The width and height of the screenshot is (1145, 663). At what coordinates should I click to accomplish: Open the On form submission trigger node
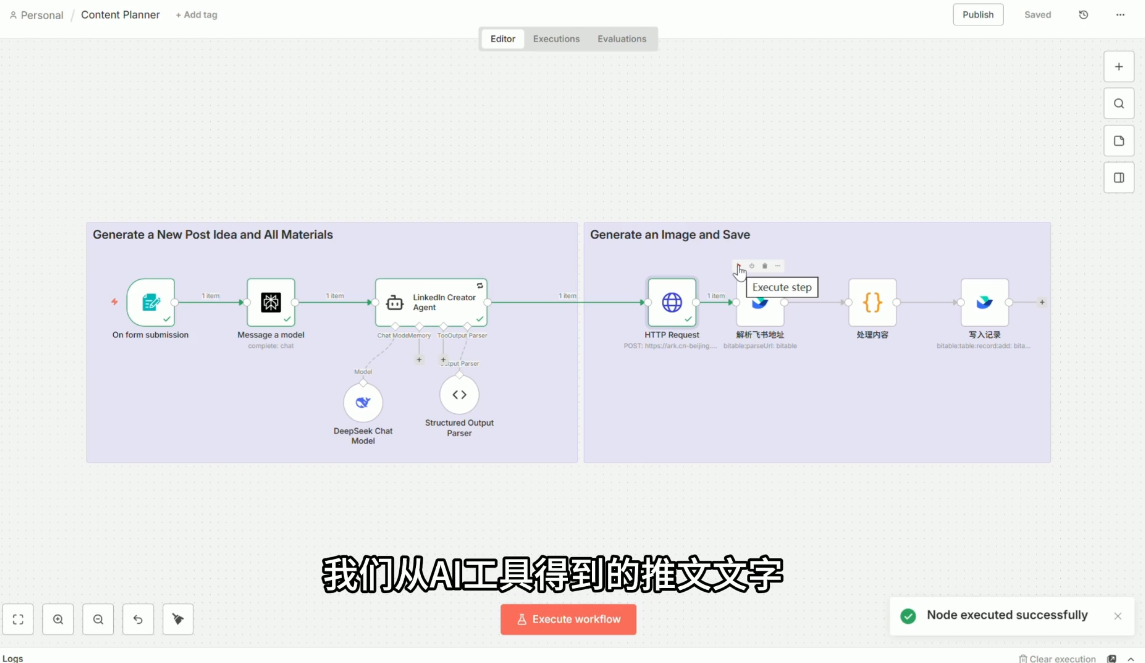click(150, 302)
